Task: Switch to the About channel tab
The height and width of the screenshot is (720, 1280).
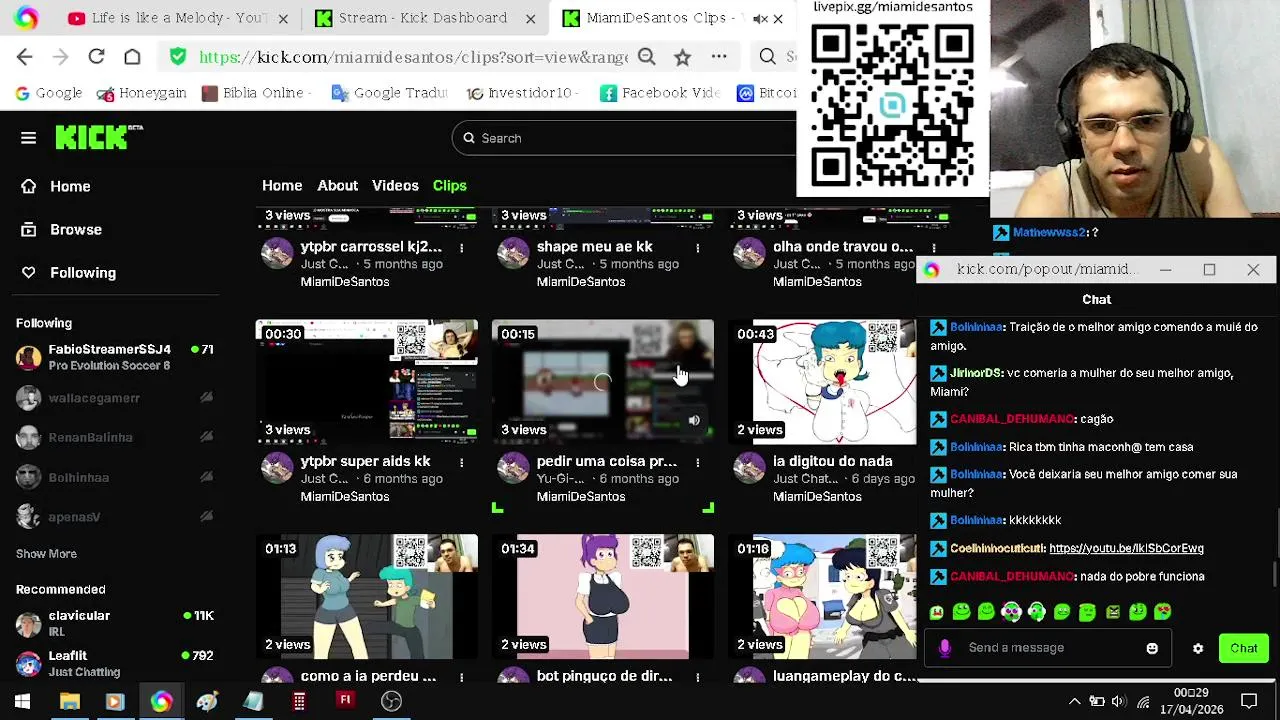Action: [x=337, y=185]
